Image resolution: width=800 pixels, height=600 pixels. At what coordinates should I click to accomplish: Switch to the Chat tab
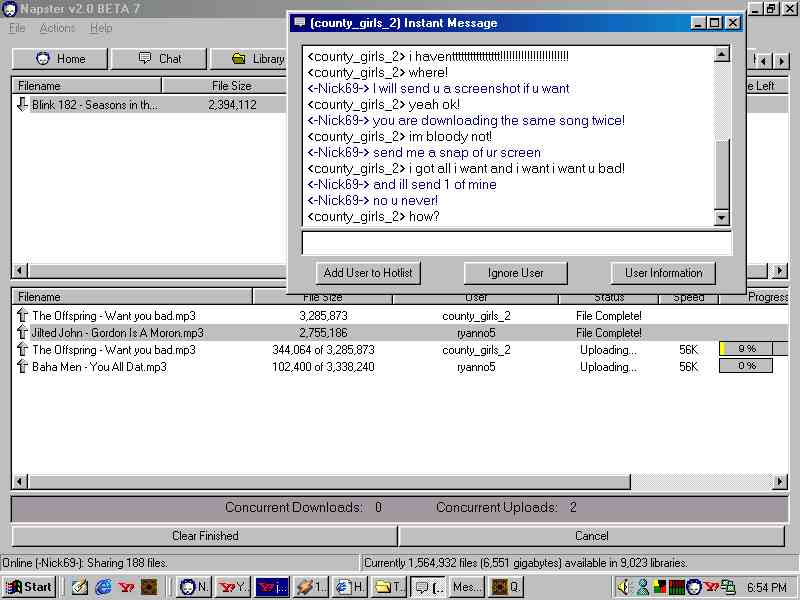tap(159, 59)
